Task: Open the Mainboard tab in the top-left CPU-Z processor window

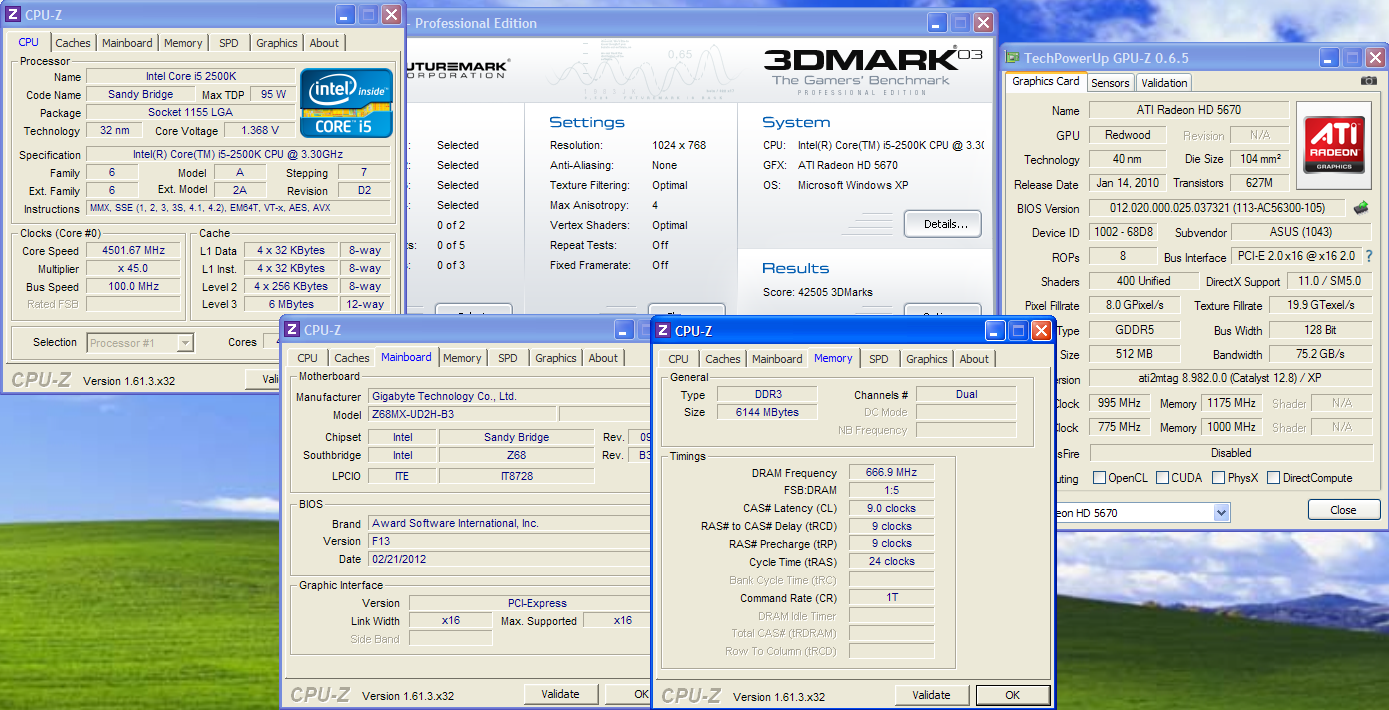Action: [x=127, y=43]
